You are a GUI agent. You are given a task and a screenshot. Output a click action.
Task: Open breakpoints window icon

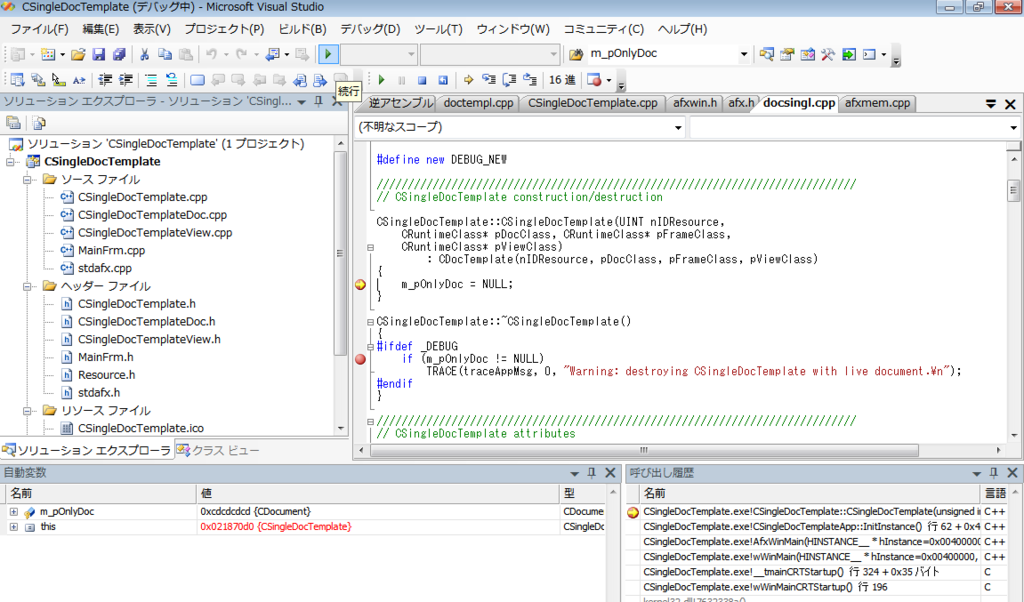[x=594, y=80]
